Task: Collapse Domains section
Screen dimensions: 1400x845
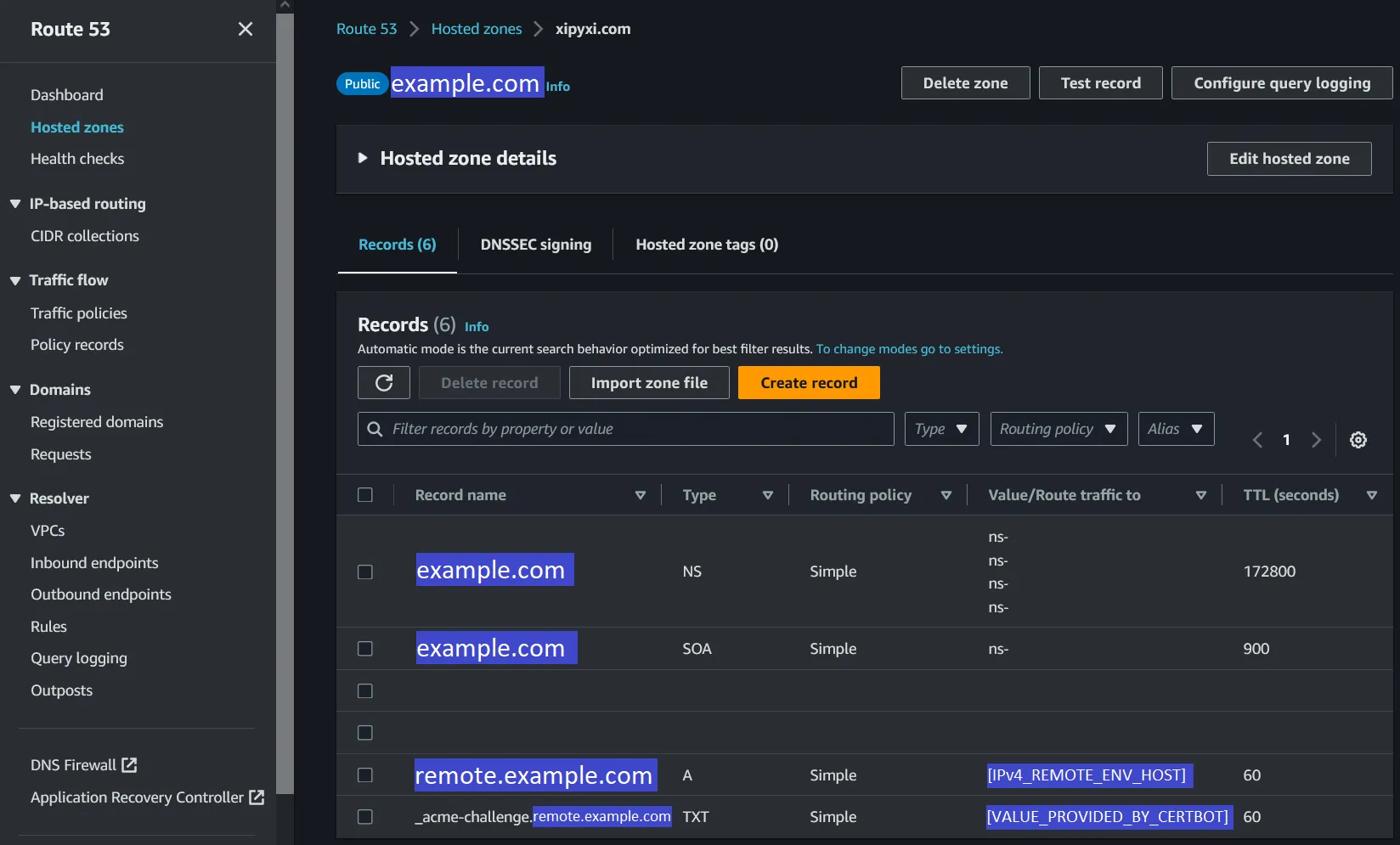Action: tap(15, 390)
